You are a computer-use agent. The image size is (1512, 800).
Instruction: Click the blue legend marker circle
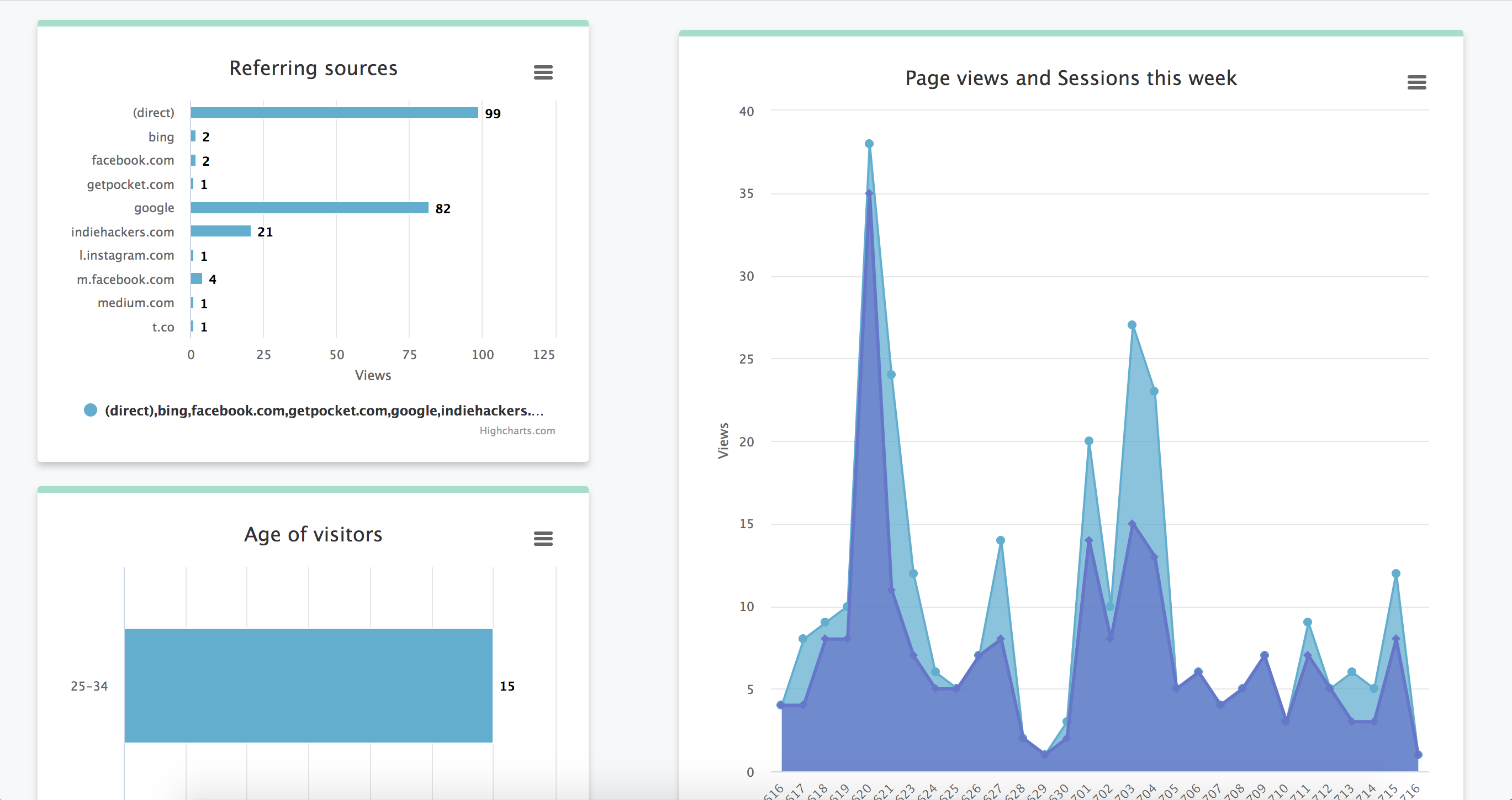point(91,410)
